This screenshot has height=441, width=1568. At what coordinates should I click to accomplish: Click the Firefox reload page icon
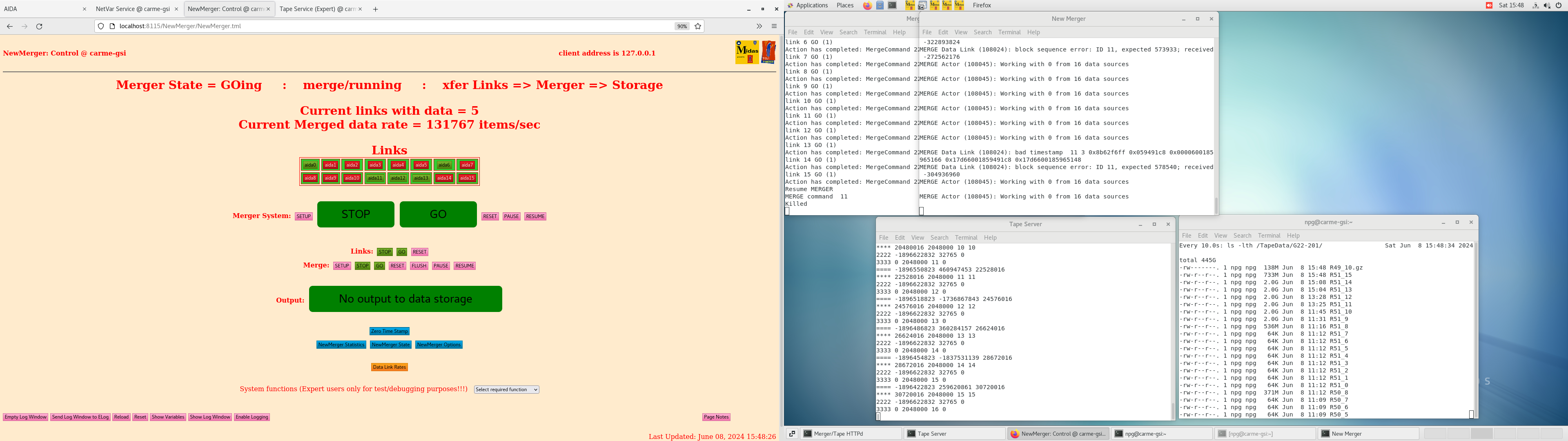coord(39,26)
